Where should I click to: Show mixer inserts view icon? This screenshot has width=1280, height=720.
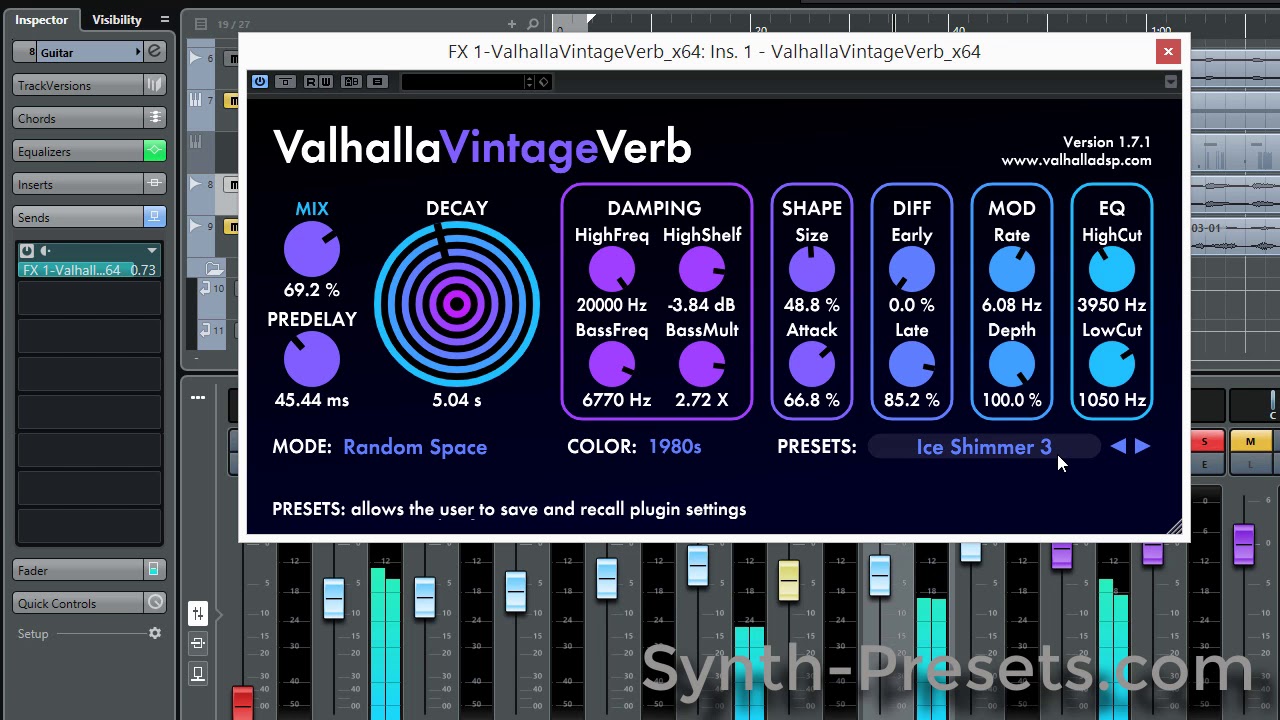(x=198, y=643)
